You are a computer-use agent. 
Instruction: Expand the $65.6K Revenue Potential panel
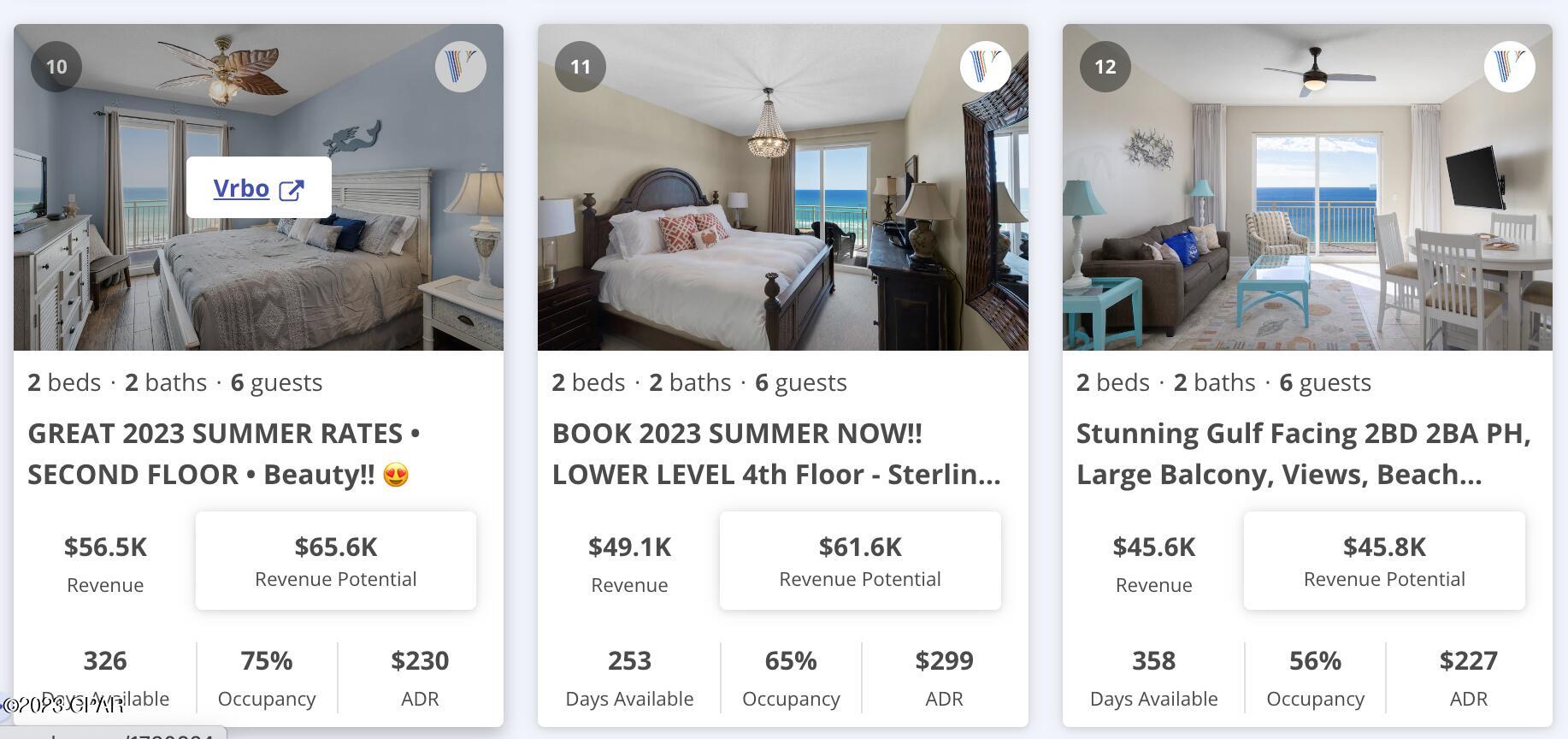335,560
